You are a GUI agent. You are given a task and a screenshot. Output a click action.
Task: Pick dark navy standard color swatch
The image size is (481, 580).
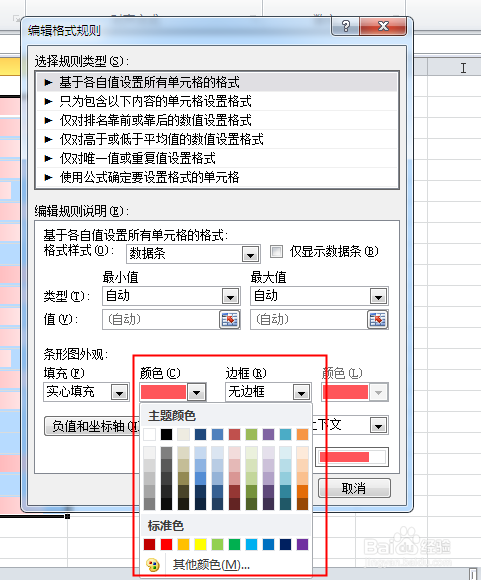(285, 544)
